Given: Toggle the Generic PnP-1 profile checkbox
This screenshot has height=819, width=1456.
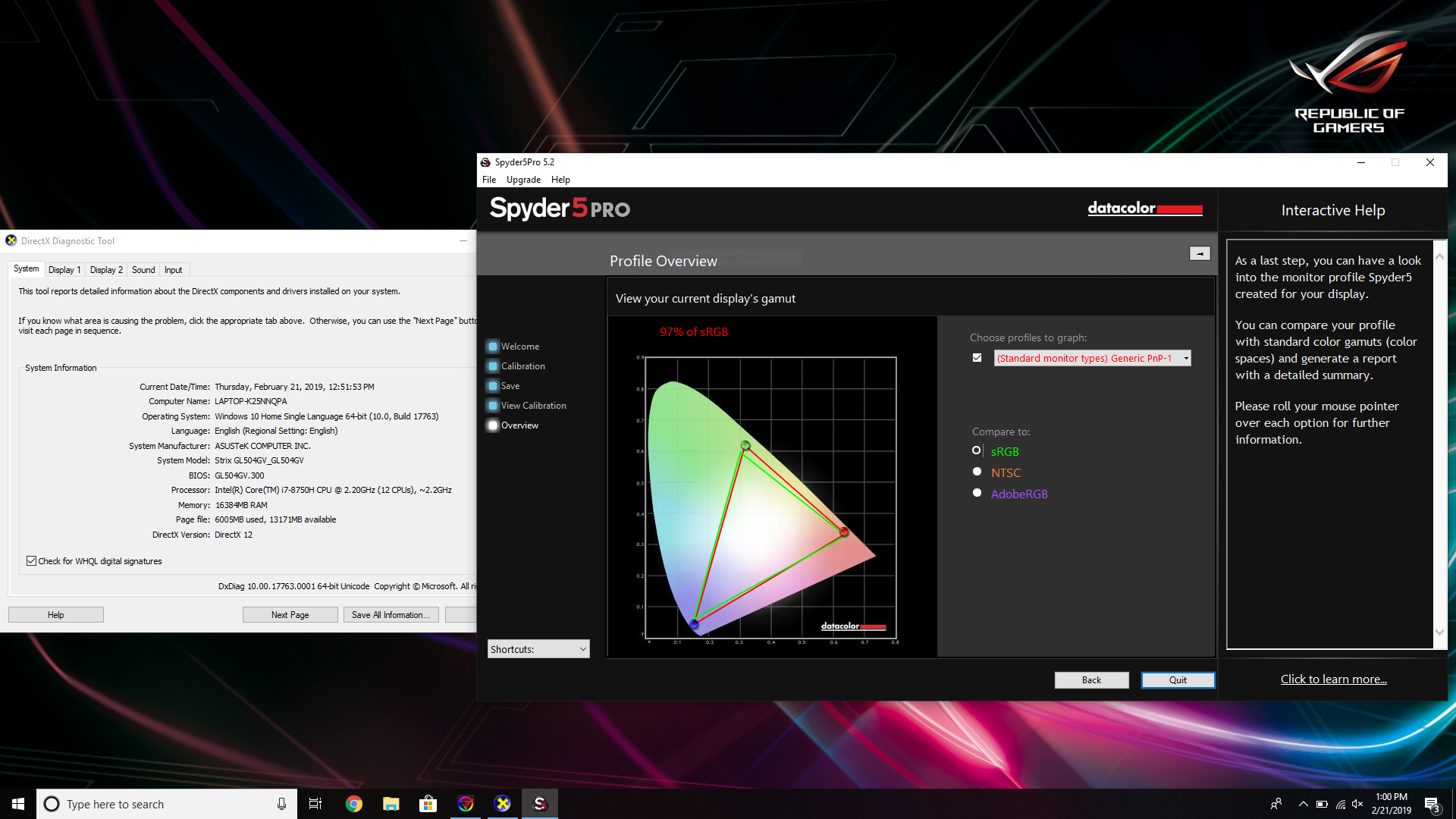Looking at the screenshot, I should [x=977, y=358].
